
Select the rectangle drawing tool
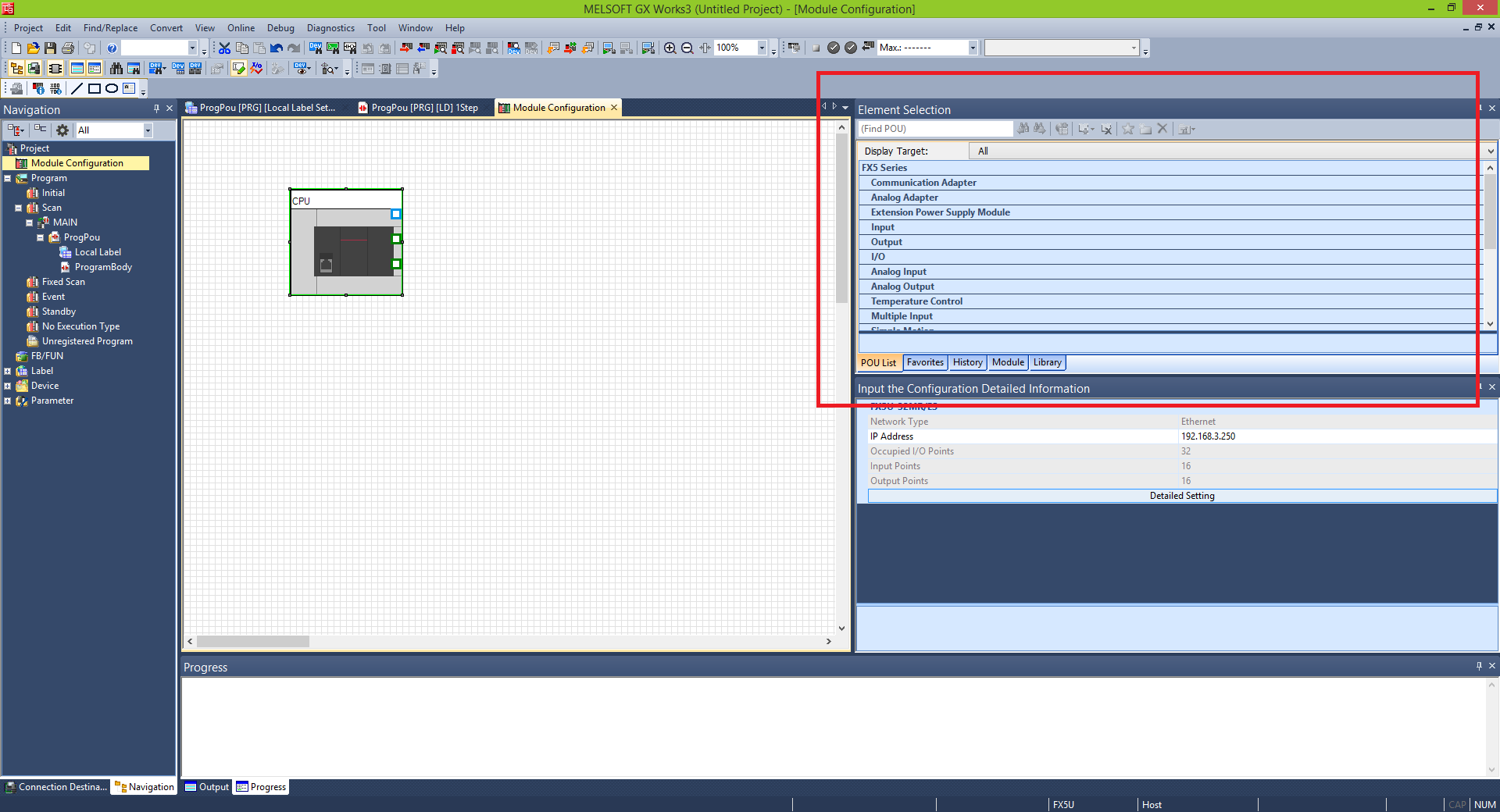(95, 88)
